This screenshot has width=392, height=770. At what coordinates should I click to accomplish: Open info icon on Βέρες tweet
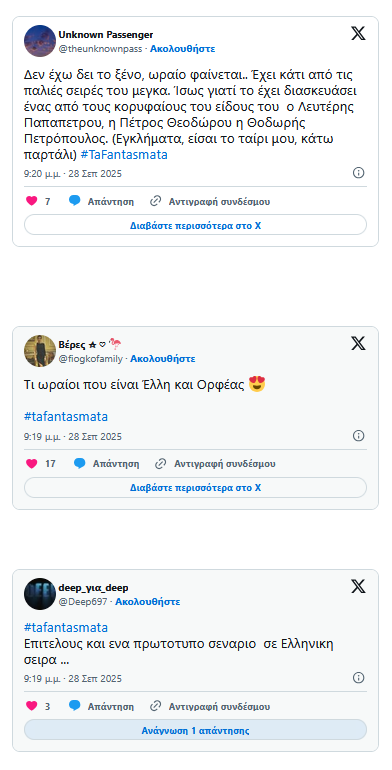pyautogui.click(x=359, y=436)
